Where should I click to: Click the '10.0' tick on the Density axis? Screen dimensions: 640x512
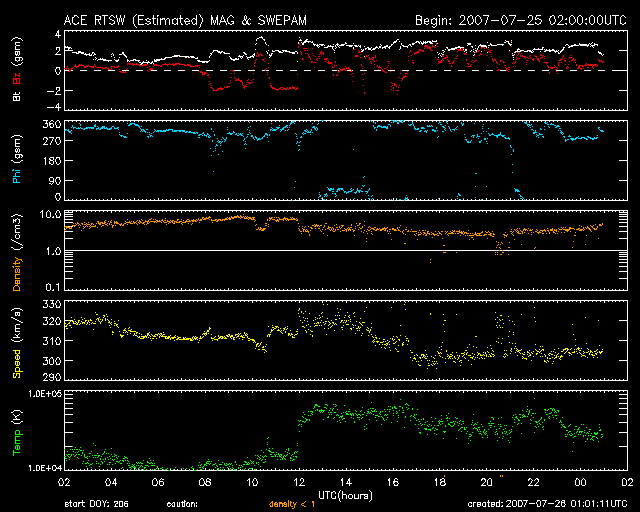coord(51,214)
